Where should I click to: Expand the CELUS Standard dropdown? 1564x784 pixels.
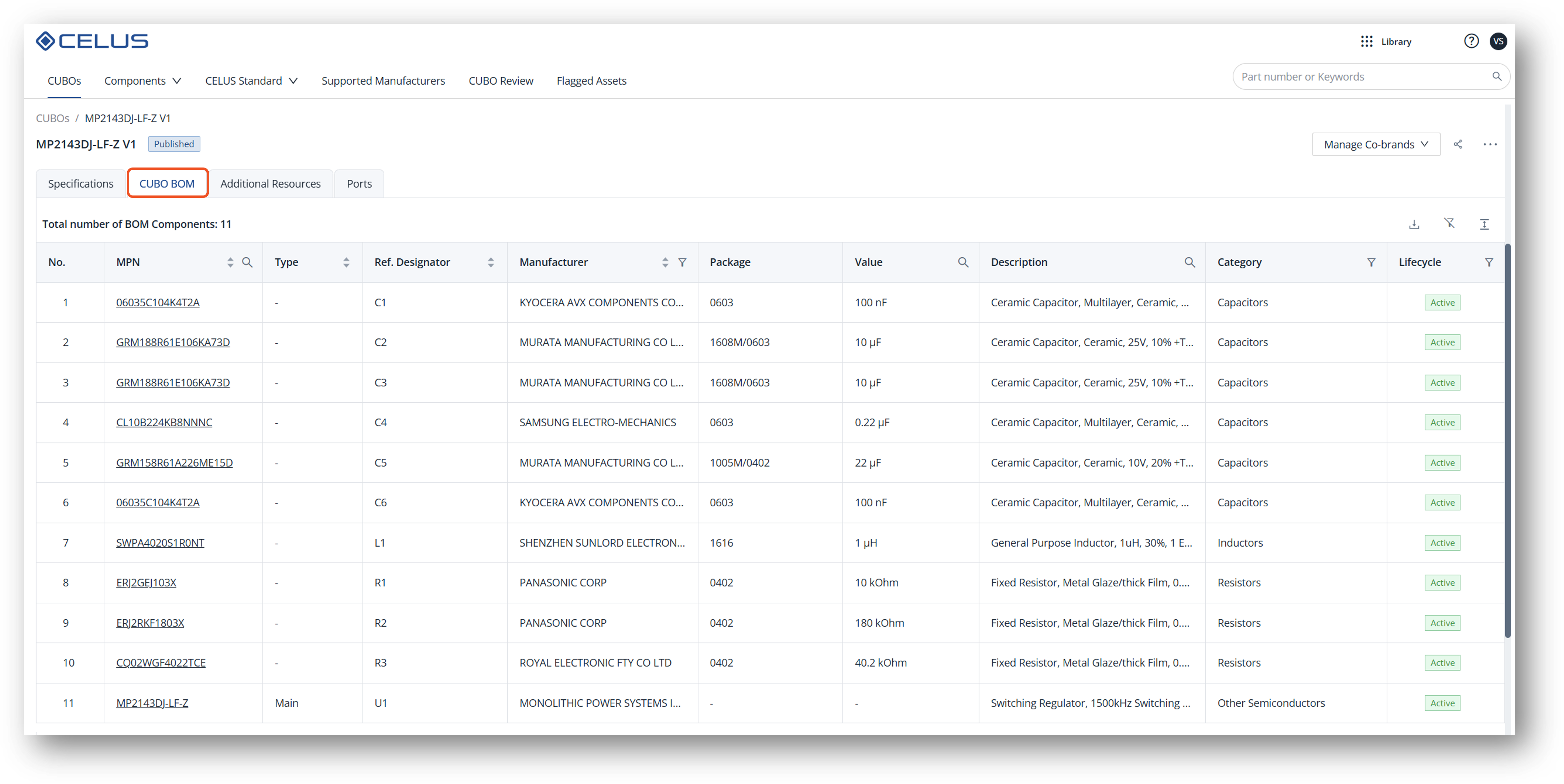(251, 81)
